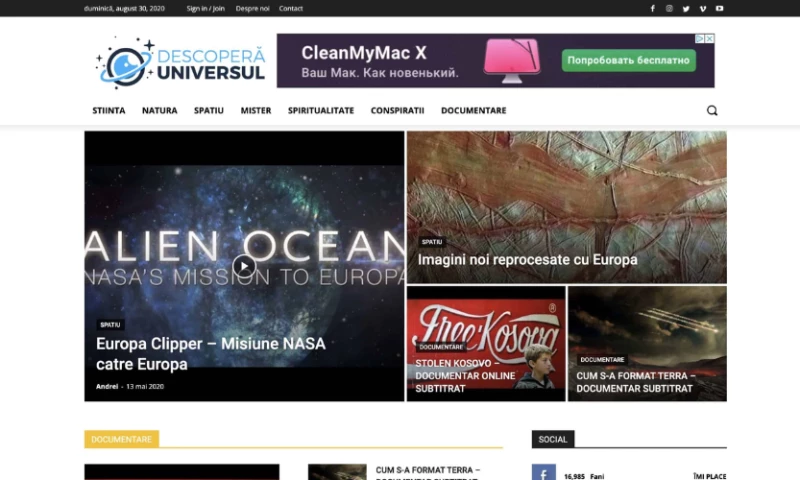Click the Descoperă Universul logo
This screenshot has height=480, width=800.
pyautogui.click(x=181, y=62)
